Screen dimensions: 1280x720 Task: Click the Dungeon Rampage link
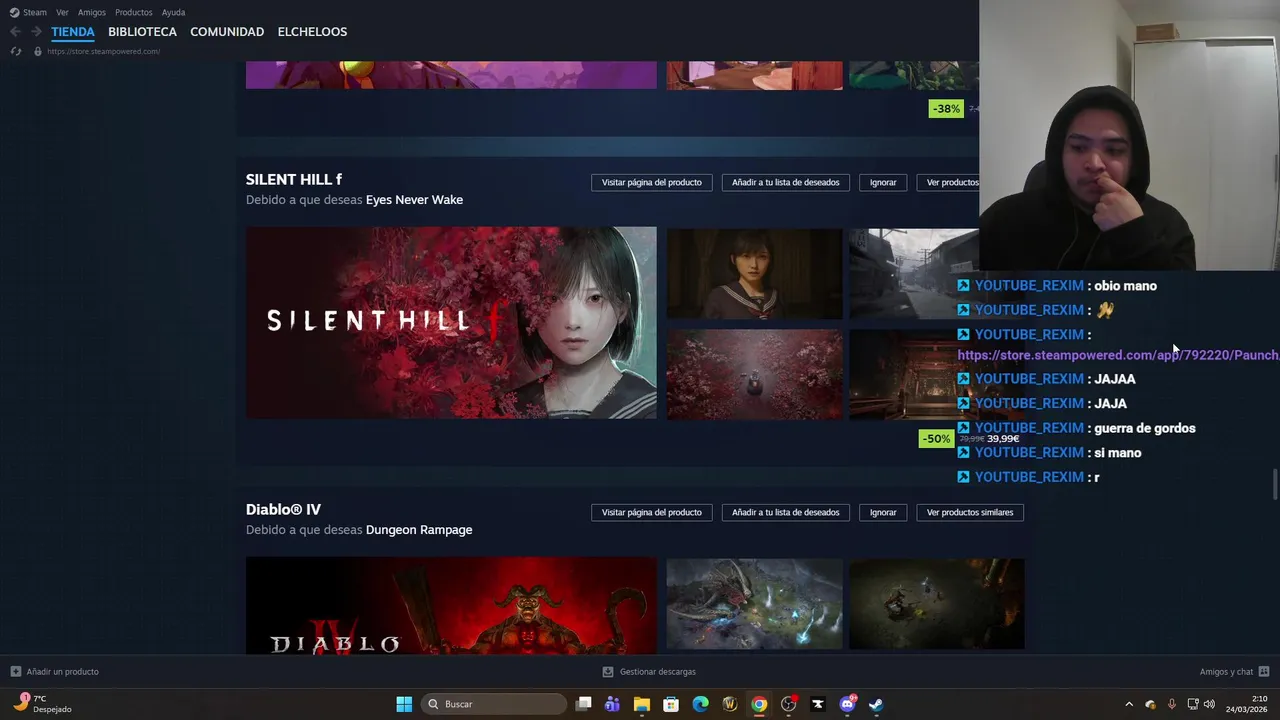(x=419, y=530)
